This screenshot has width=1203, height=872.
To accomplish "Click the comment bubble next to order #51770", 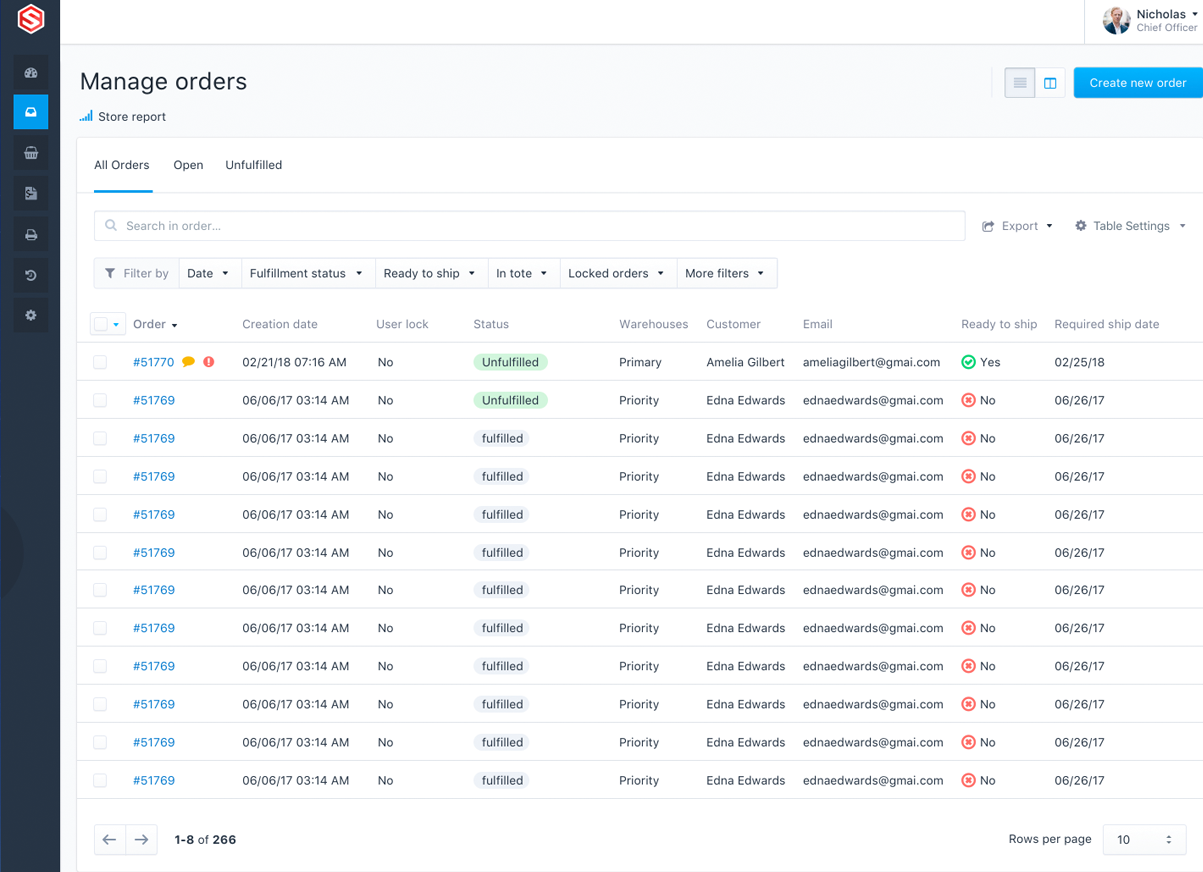I will pos(188,362).
